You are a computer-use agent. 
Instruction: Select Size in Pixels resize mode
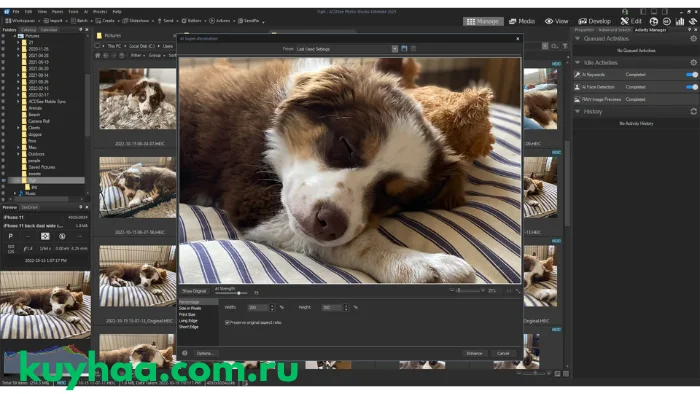click(190, 308)
